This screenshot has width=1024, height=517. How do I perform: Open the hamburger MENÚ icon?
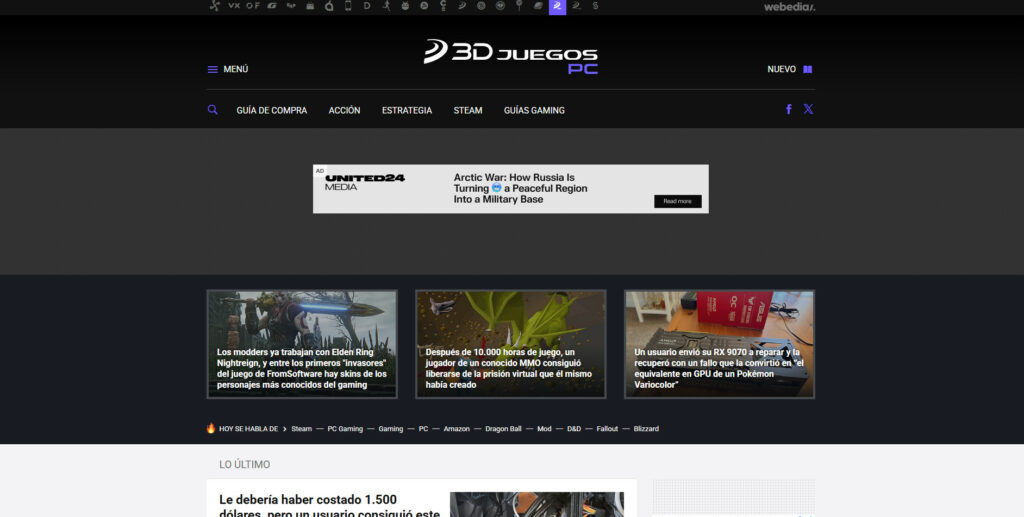[212, 69]
